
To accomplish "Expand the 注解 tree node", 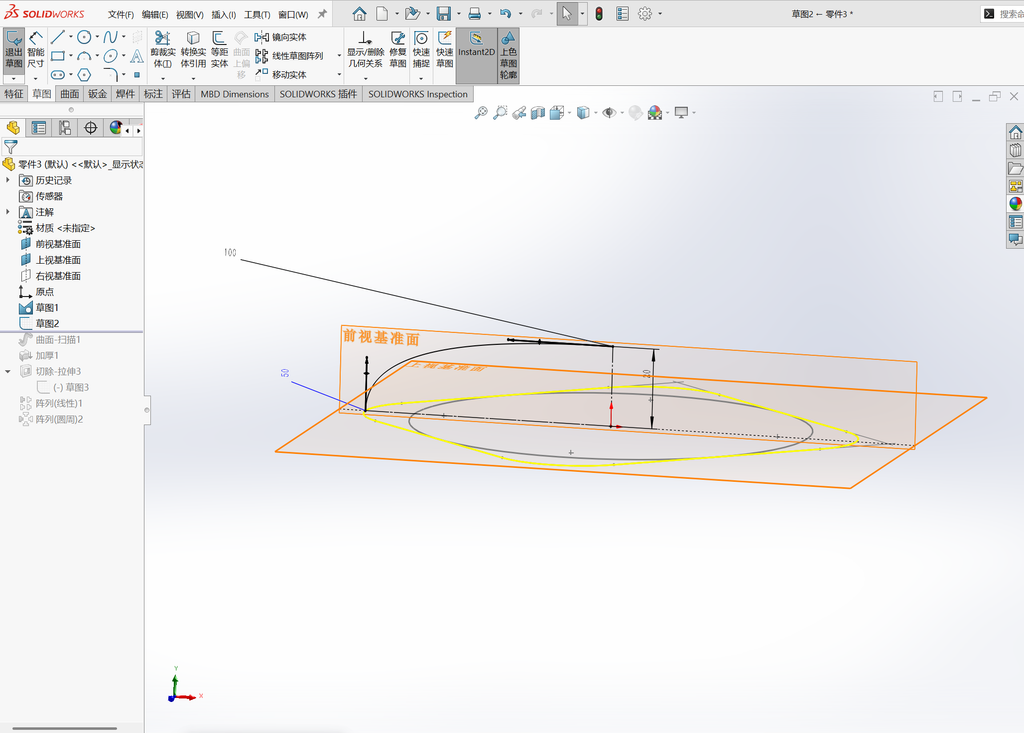I will point(8,212).
